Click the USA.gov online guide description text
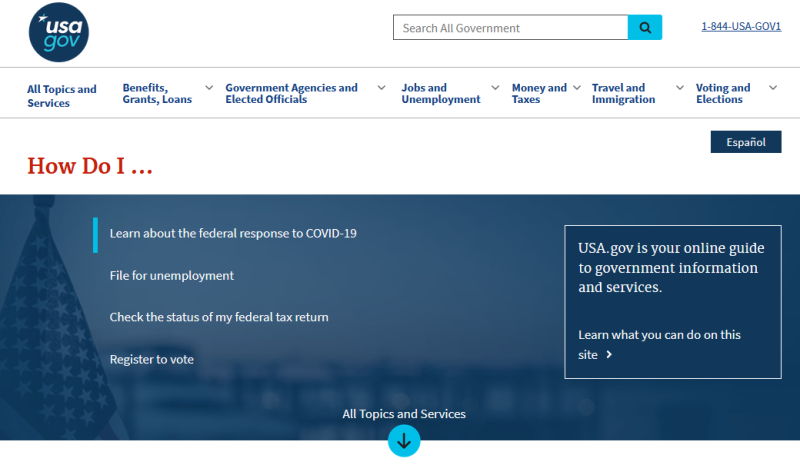This screenshot has width=800, height=465. click(671, 267)
